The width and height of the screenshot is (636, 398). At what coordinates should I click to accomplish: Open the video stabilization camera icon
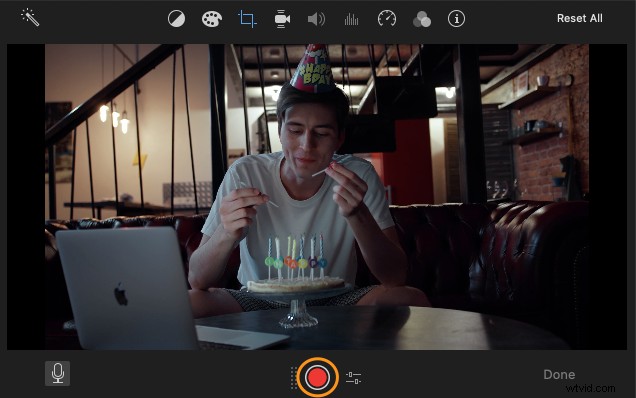pos(282,19)
